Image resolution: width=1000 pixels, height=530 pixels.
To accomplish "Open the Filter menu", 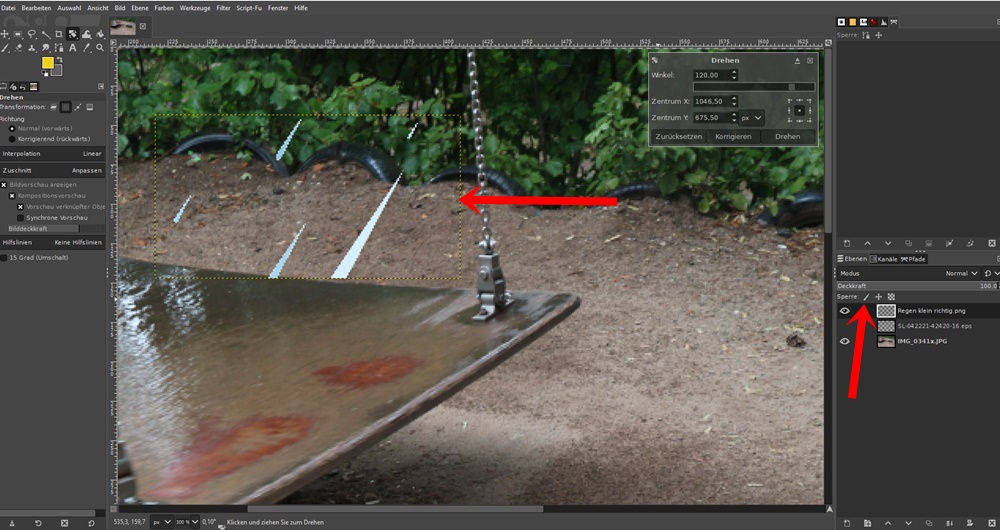I will (223, 7).
